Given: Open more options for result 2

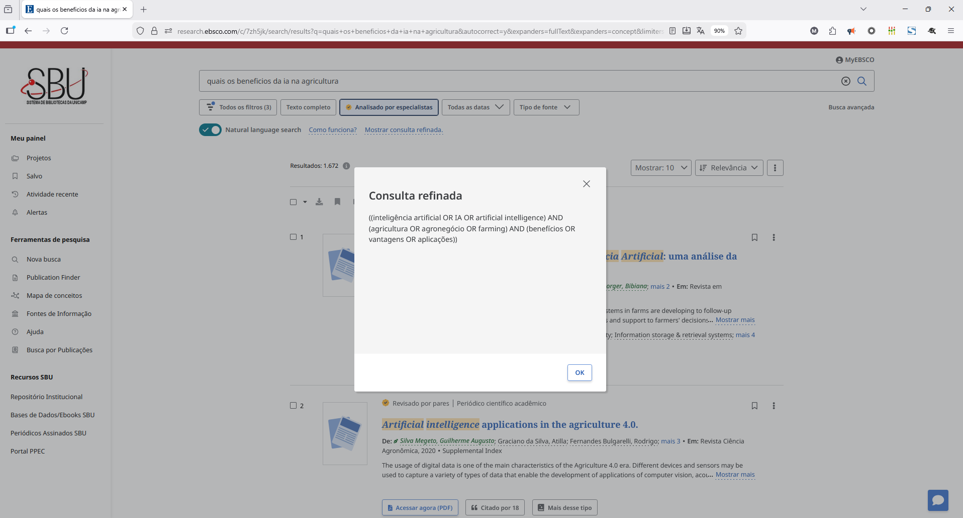Looking at the screenshot, I should 773,406.
